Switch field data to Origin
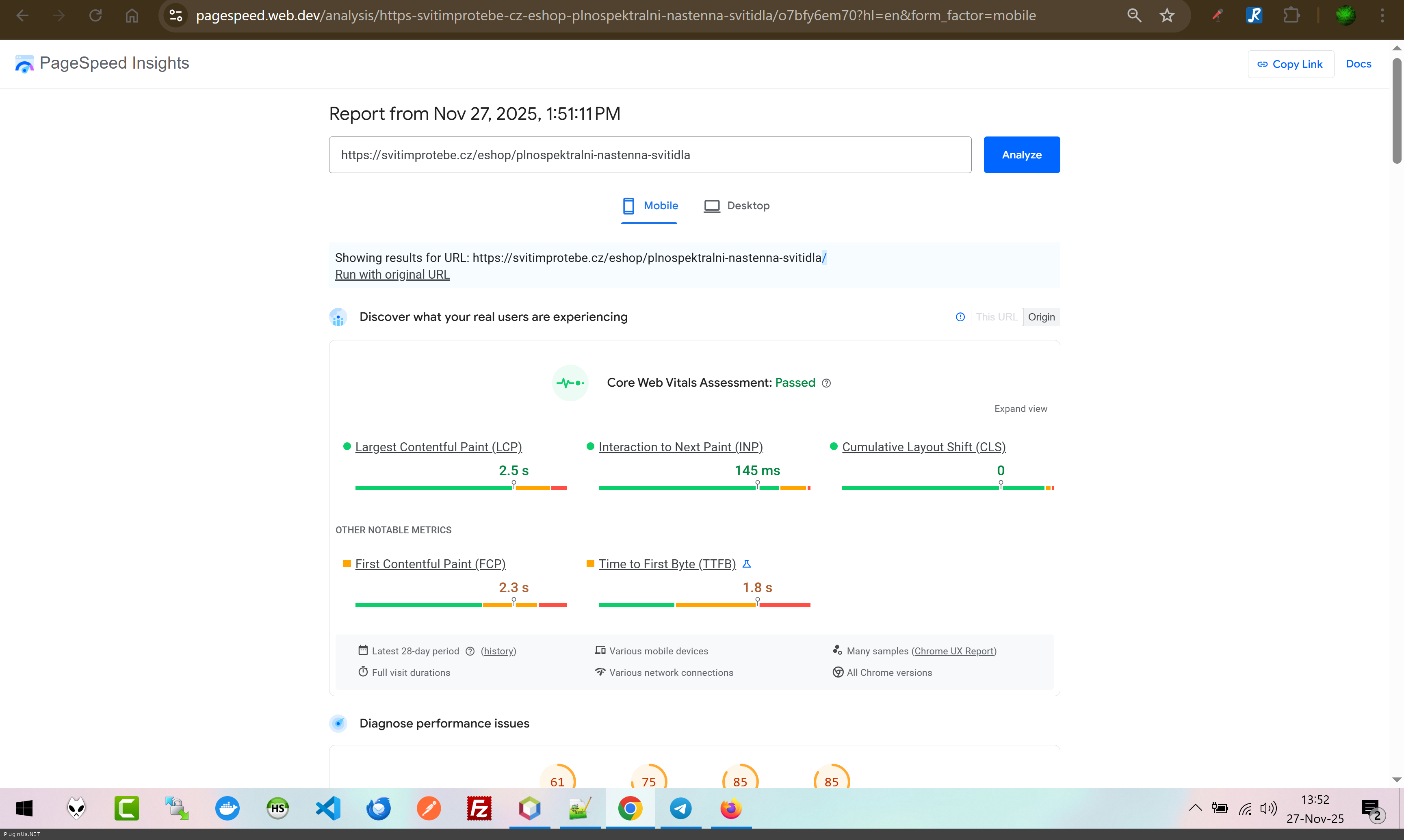The width and height of the screenshot is (1404, 840). point(1041,317)
